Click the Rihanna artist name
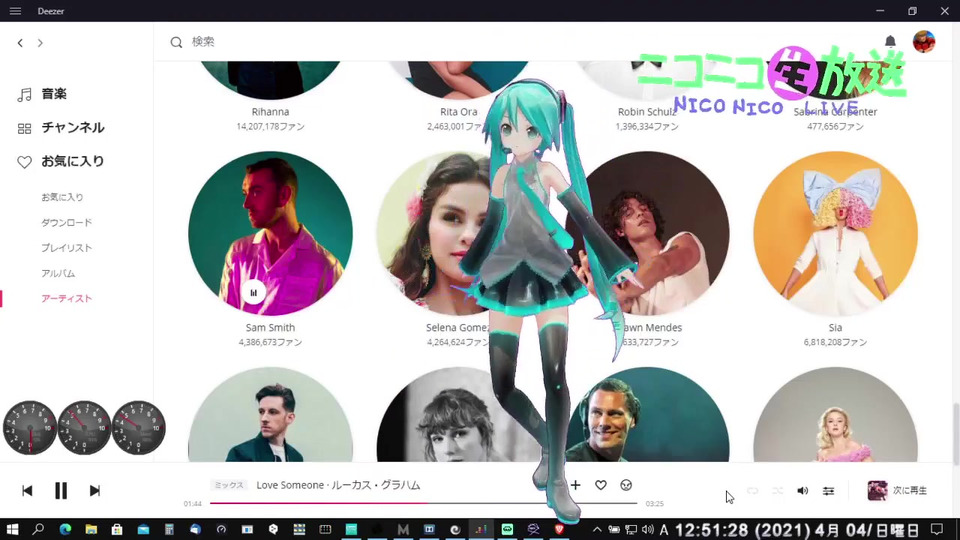 click(270, 112)
